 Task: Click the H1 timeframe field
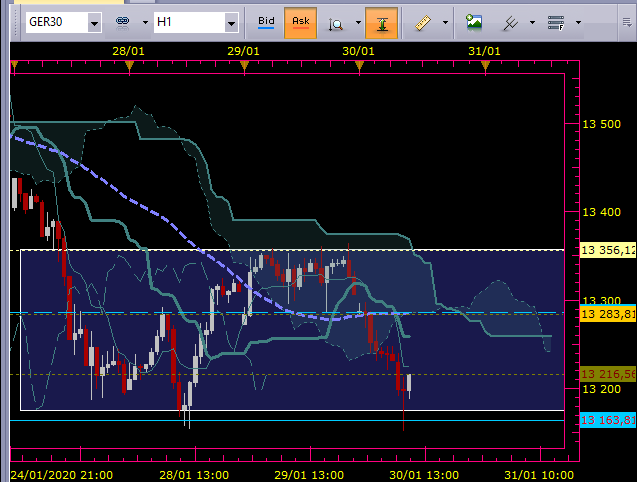coord(190,22)
